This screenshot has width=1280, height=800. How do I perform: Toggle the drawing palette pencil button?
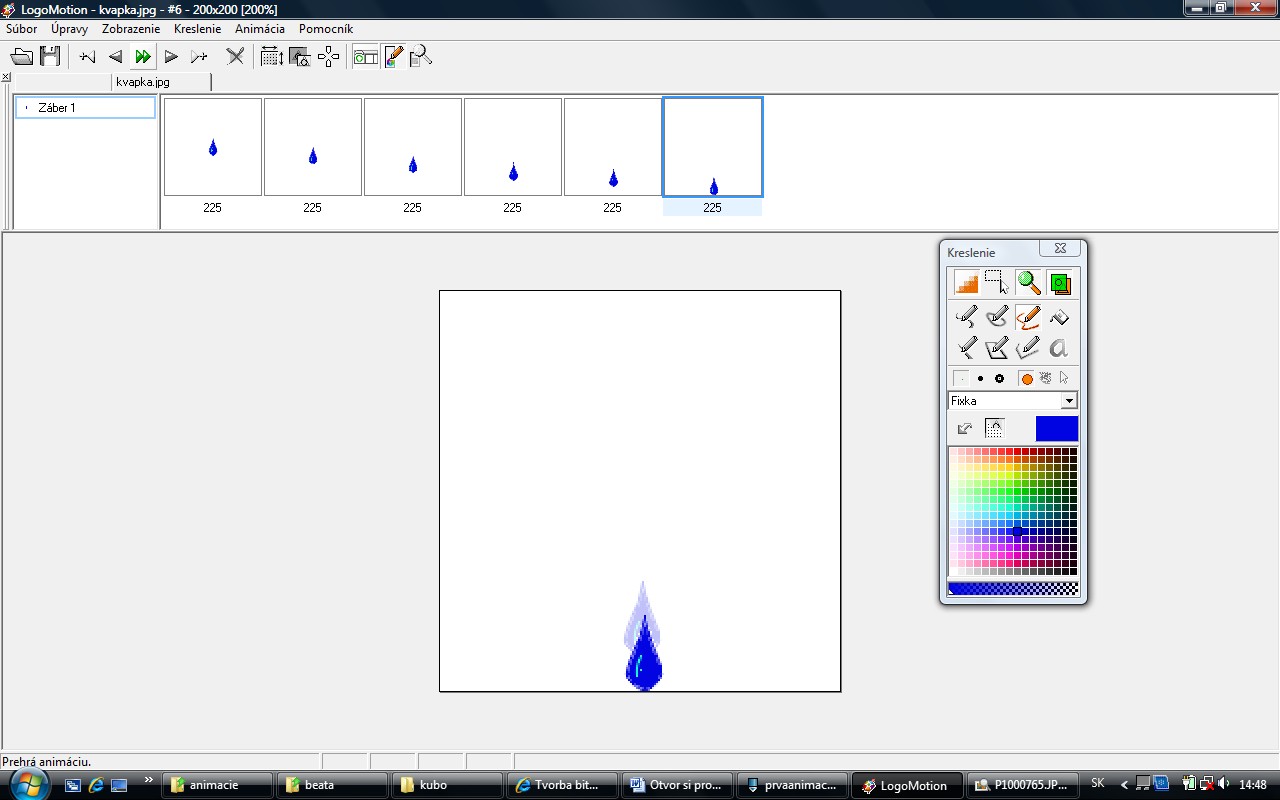click(x=394, y=57)
